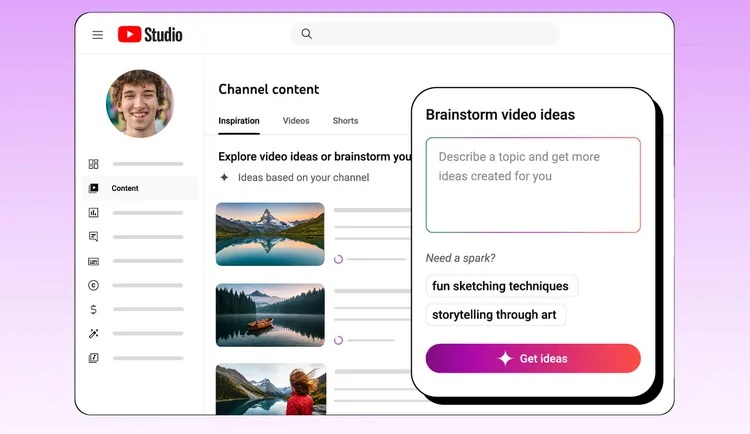Click the sparkle icon in Get ideas button
The width and height of the screenshot is (750, 434).
tap(505, 358)
